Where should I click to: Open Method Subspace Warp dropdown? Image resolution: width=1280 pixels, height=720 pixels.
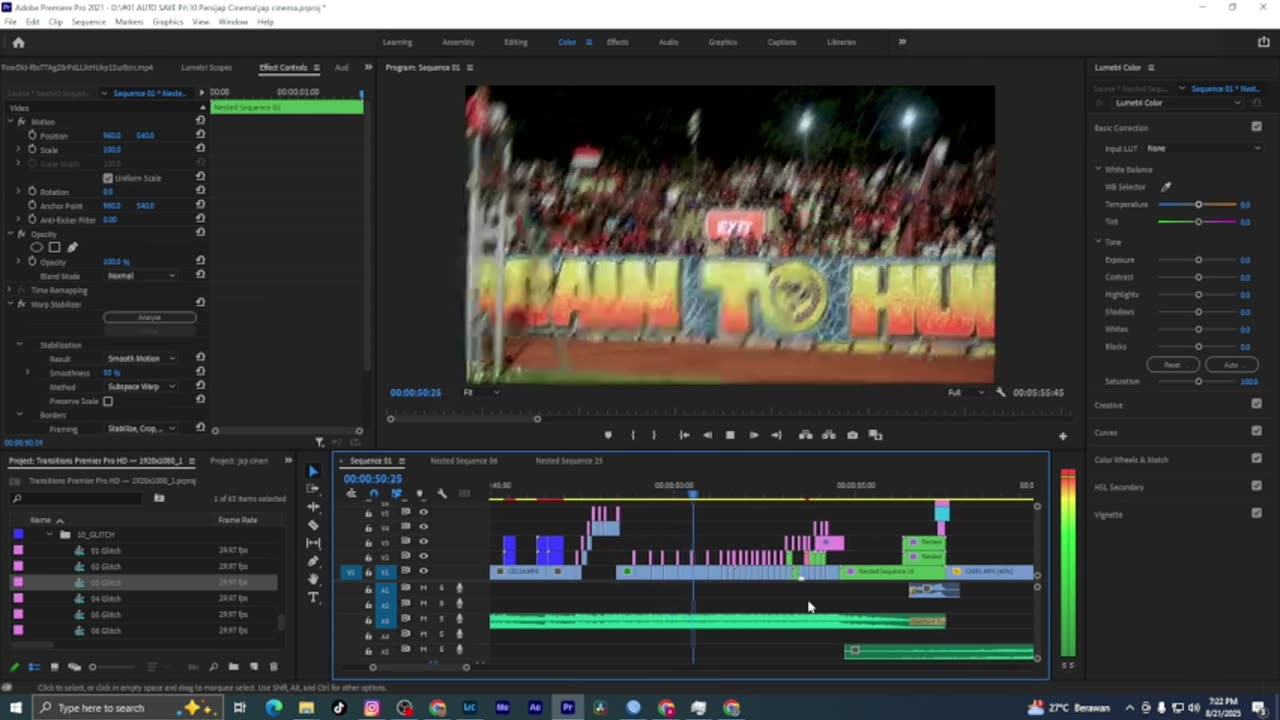(x=141, y=386)
